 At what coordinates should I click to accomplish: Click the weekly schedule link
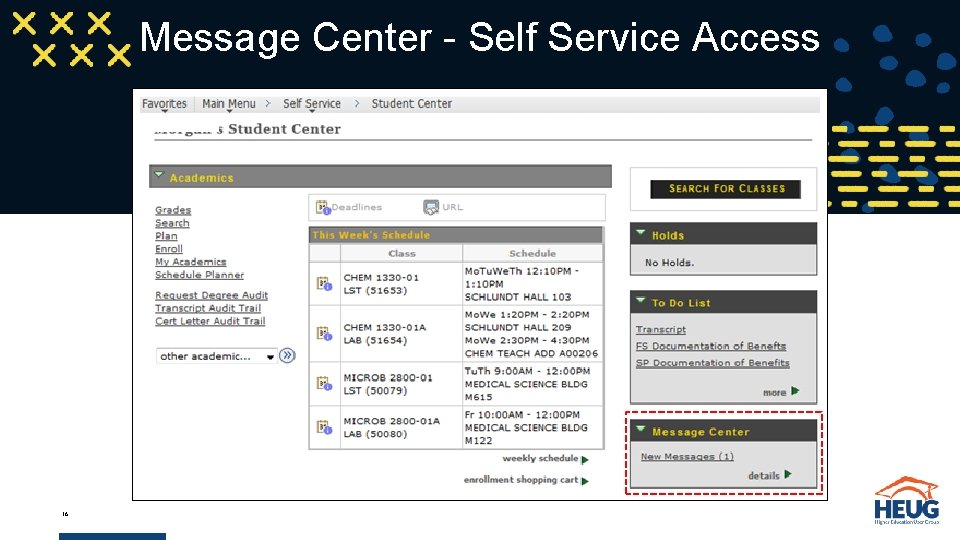tap(540, 458)
